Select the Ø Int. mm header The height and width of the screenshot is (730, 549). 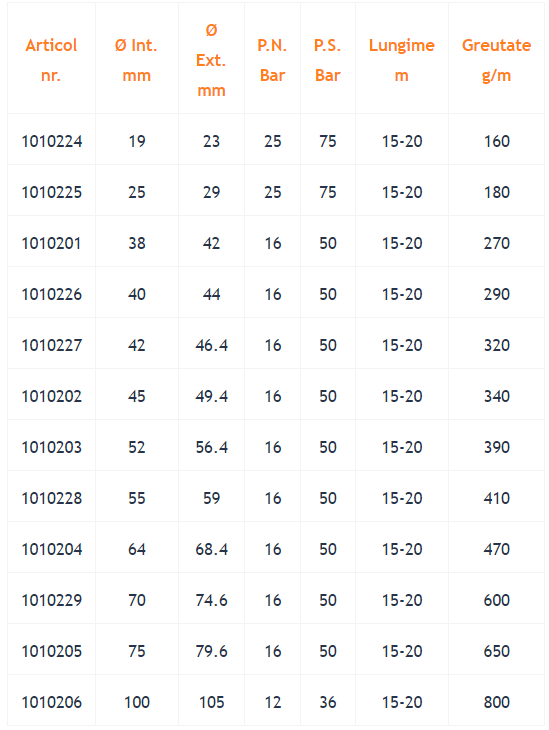tap(136, 60)
